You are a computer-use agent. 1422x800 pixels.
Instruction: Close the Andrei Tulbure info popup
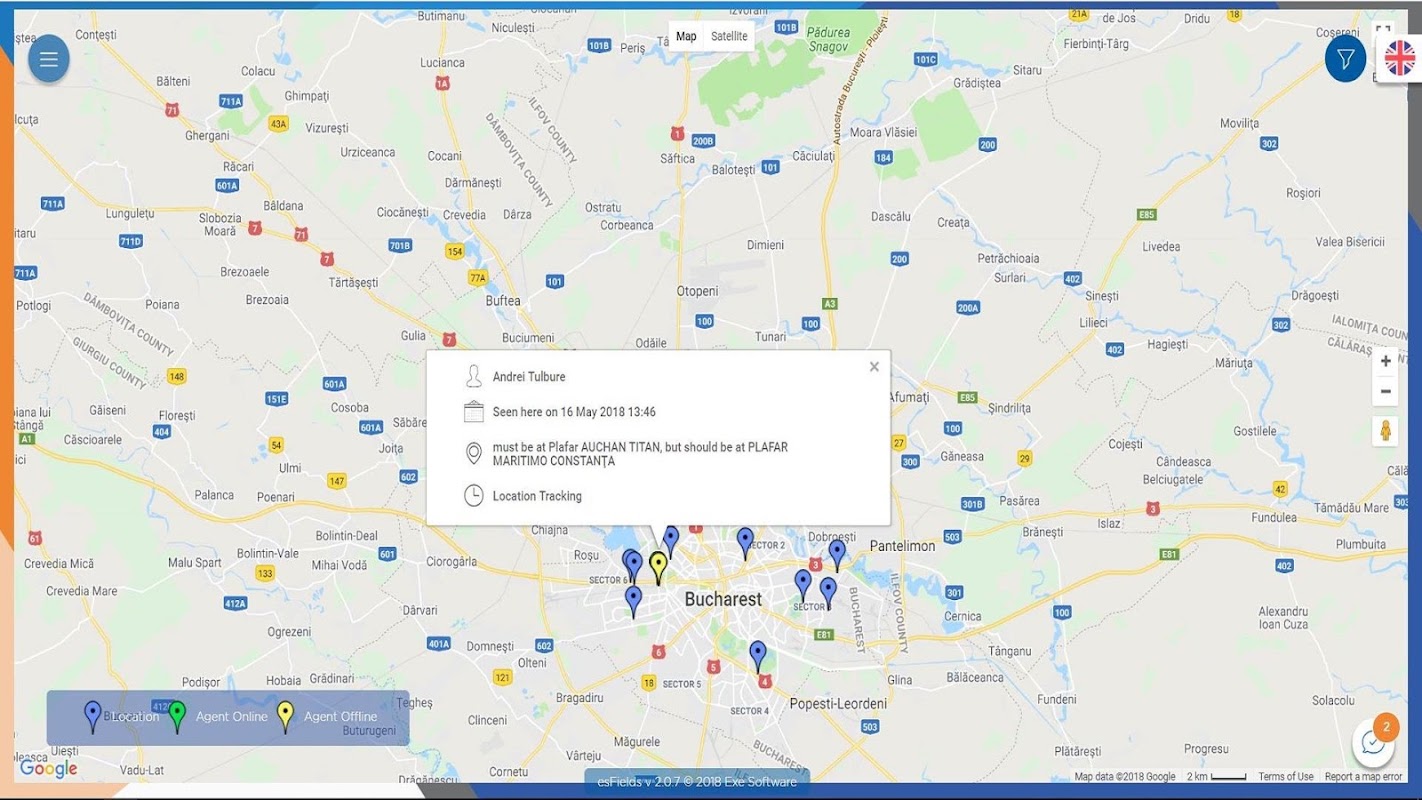point(874,367)
